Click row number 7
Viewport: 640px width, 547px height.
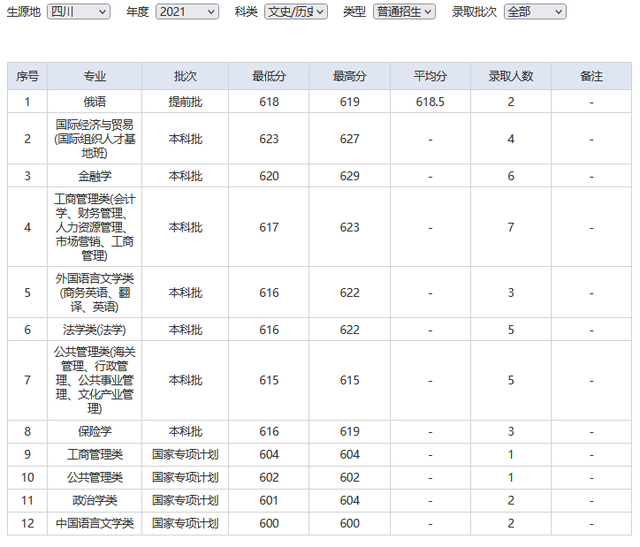pyautogui.click(x=27, y=380)
